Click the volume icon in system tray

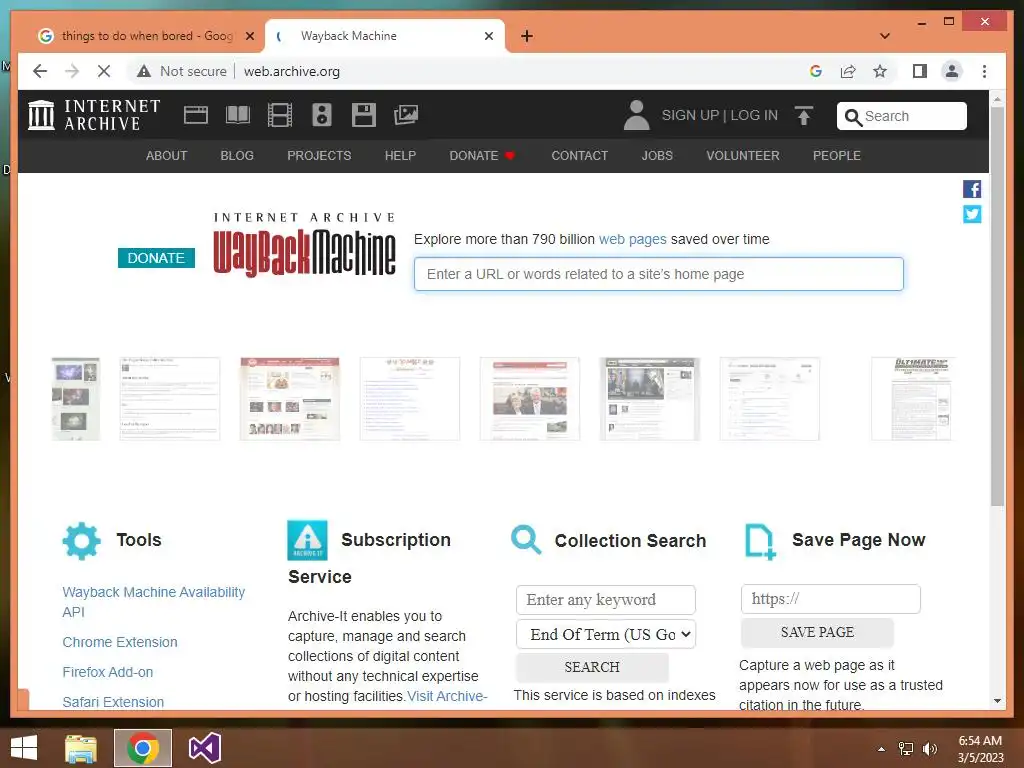click(929, 749)
